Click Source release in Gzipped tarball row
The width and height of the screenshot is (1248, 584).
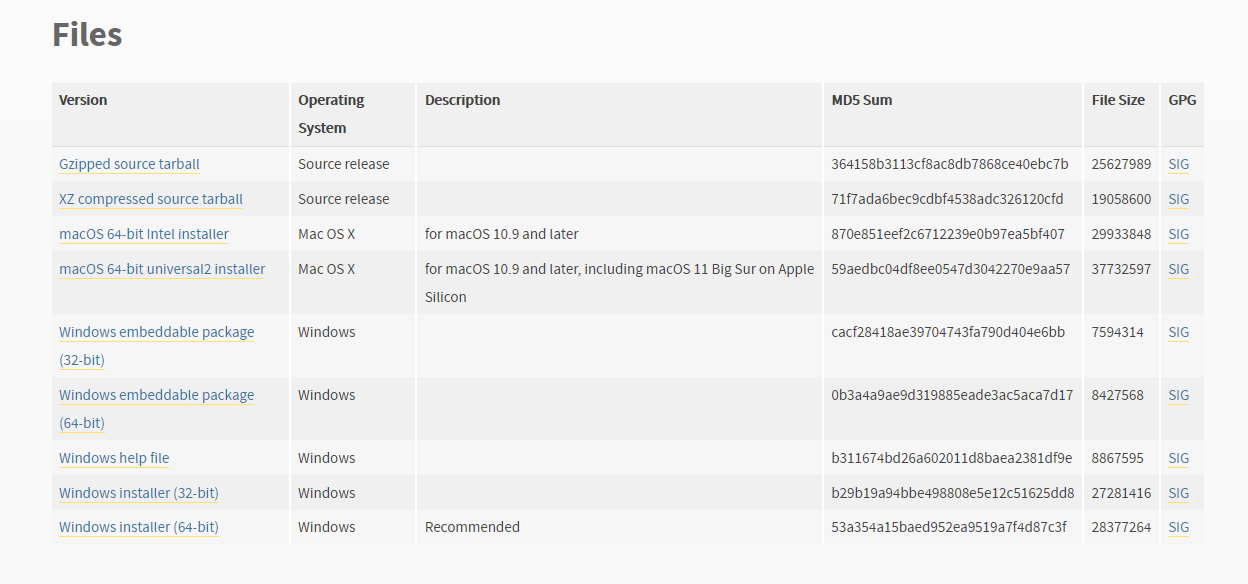coord(344,164)
